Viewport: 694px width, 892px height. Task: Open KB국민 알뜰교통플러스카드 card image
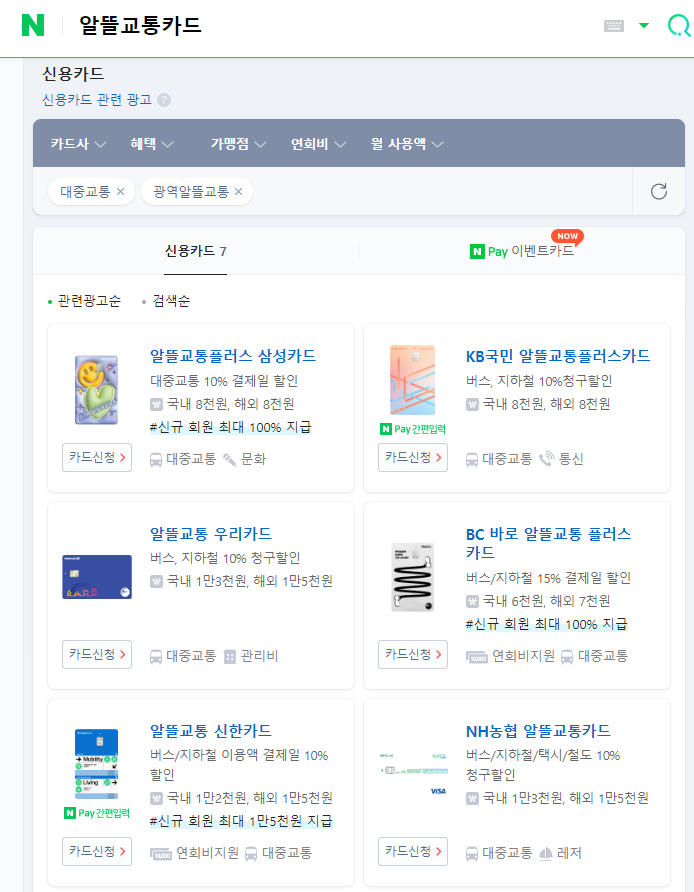pyautogui.click(x=412, y=380)
